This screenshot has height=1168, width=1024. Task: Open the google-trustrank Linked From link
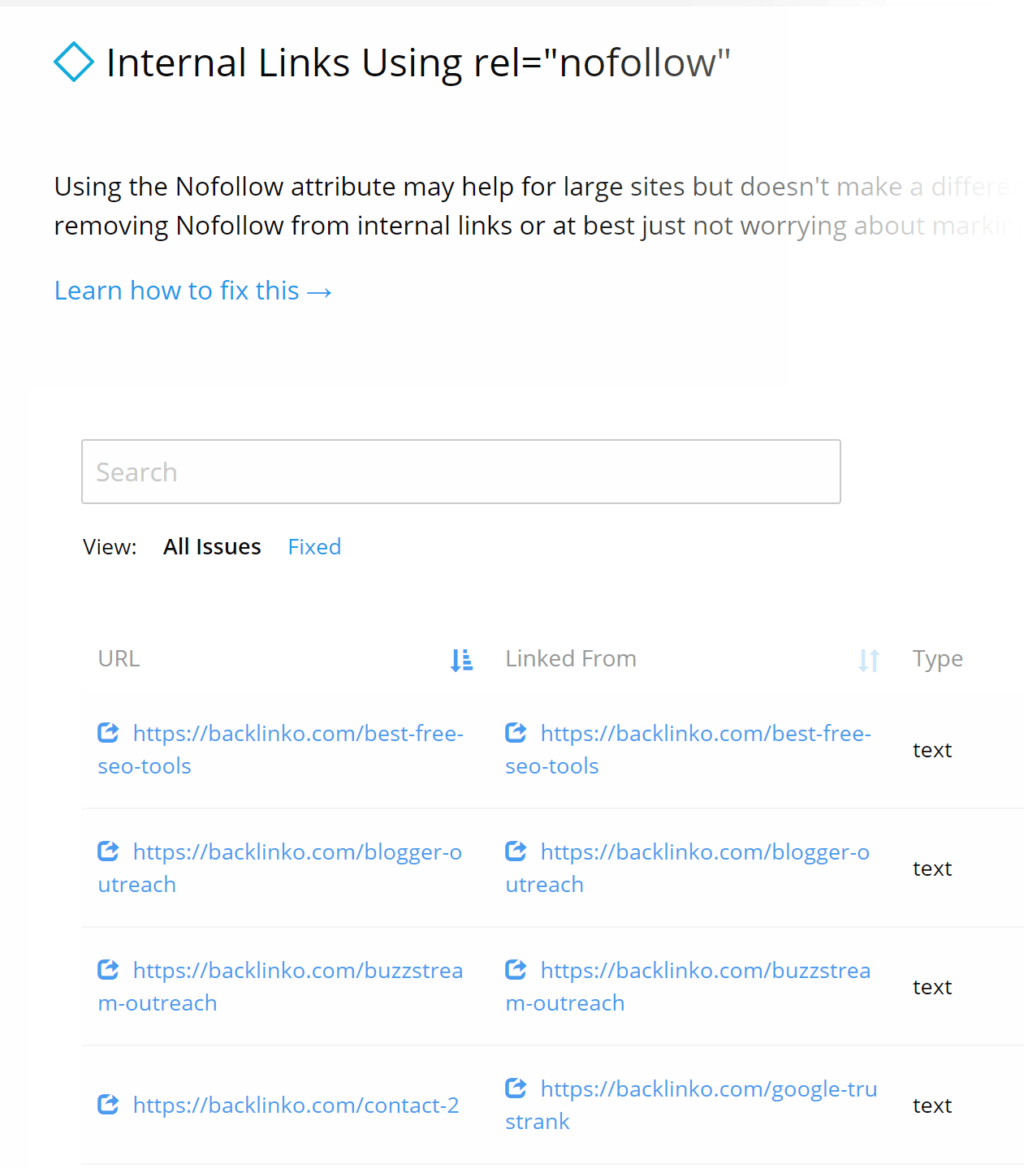click(x=708, y=1088)
